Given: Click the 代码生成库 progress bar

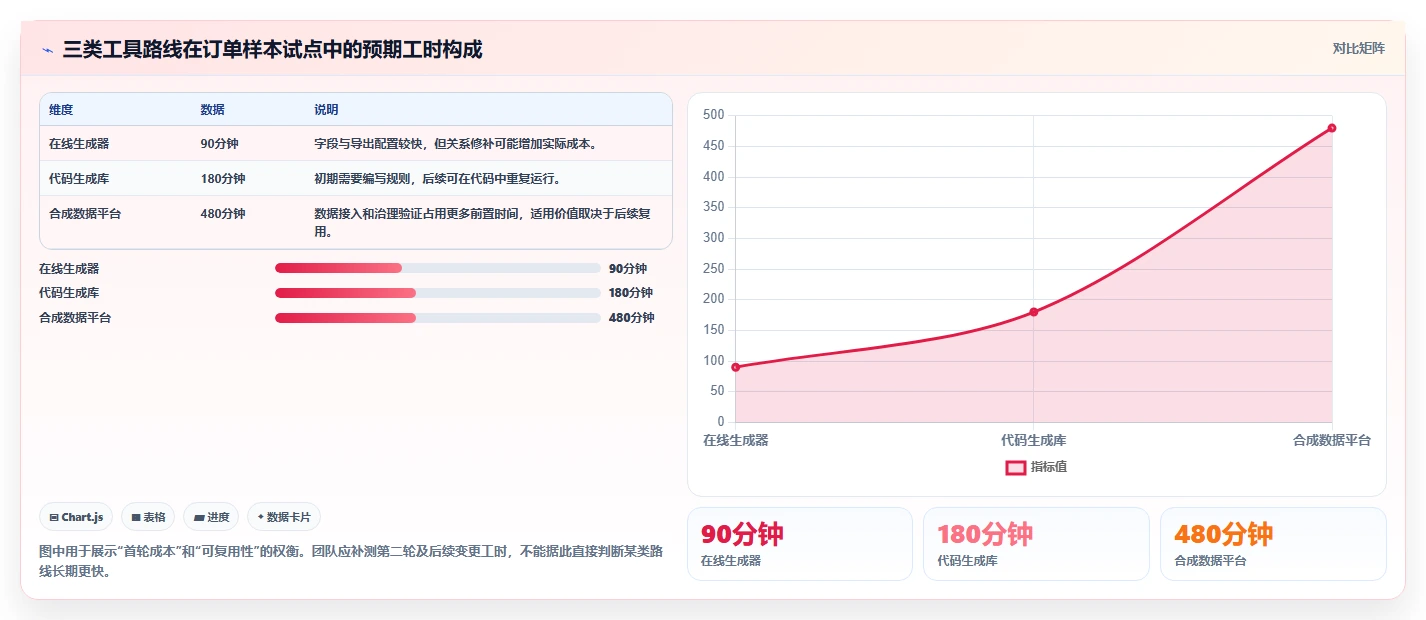Looking at the screenshot, I should click(437, 293).
